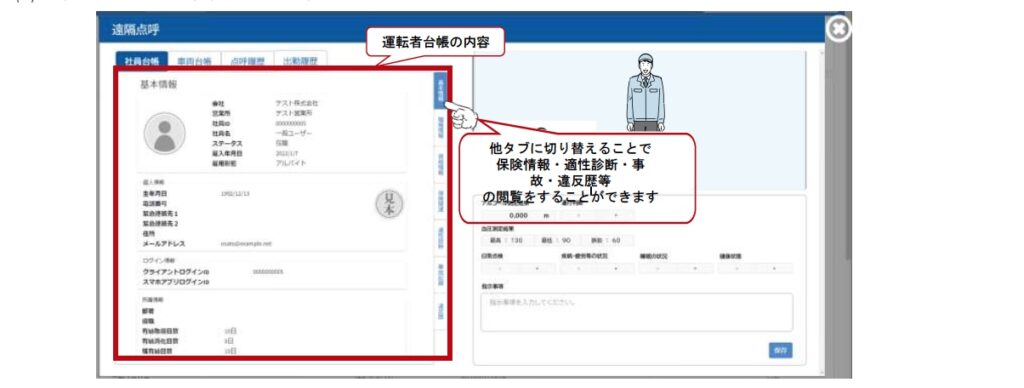Click the 脈拍 field showing 60
The image size is (1024, 388).
coord(607,240)
